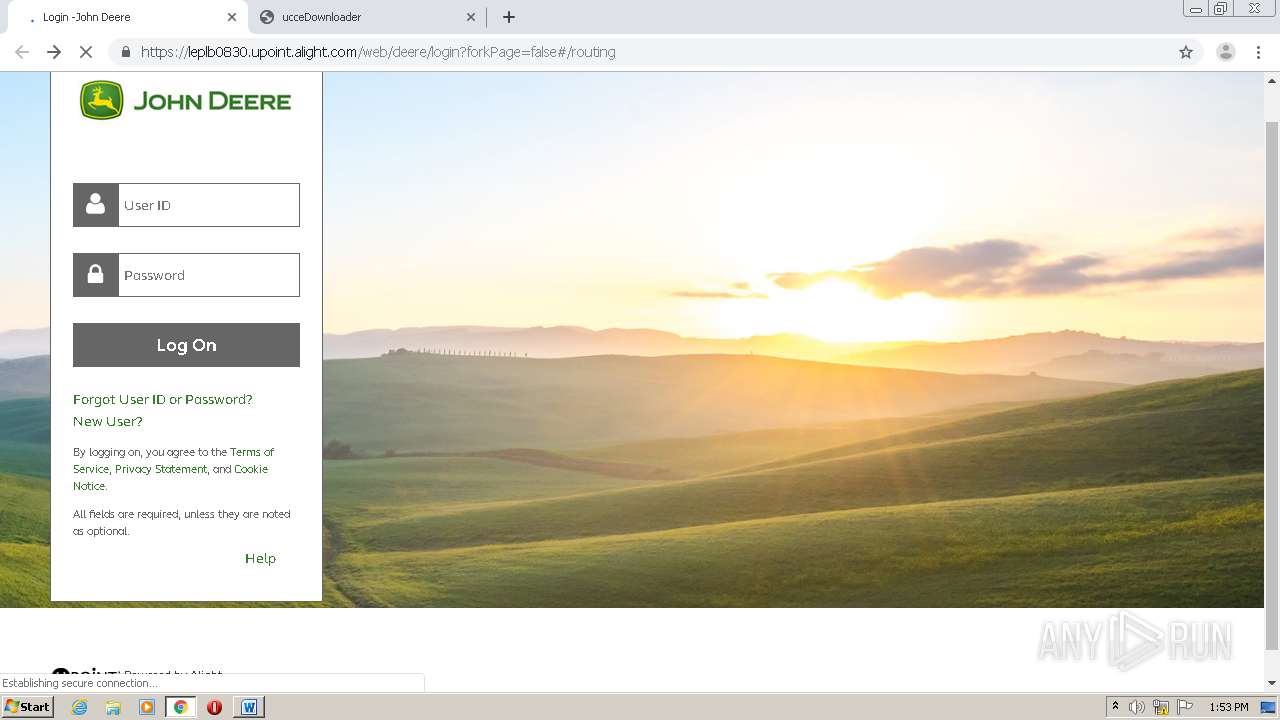Bookmark this page with the star icon
This screenshot has height=720, width=1280.
1186,52
